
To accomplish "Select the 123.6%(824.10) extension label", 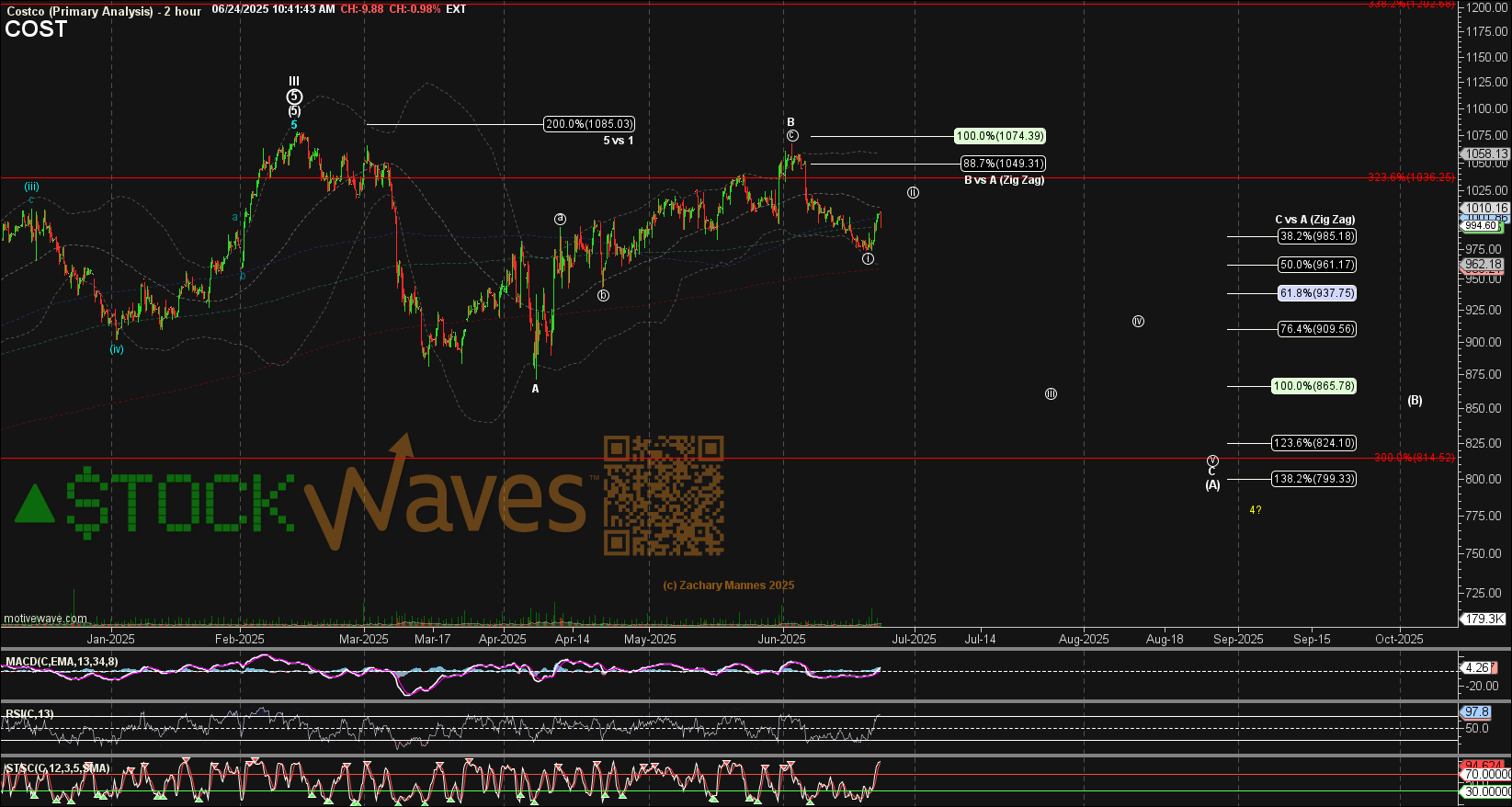I will 1313,443.
